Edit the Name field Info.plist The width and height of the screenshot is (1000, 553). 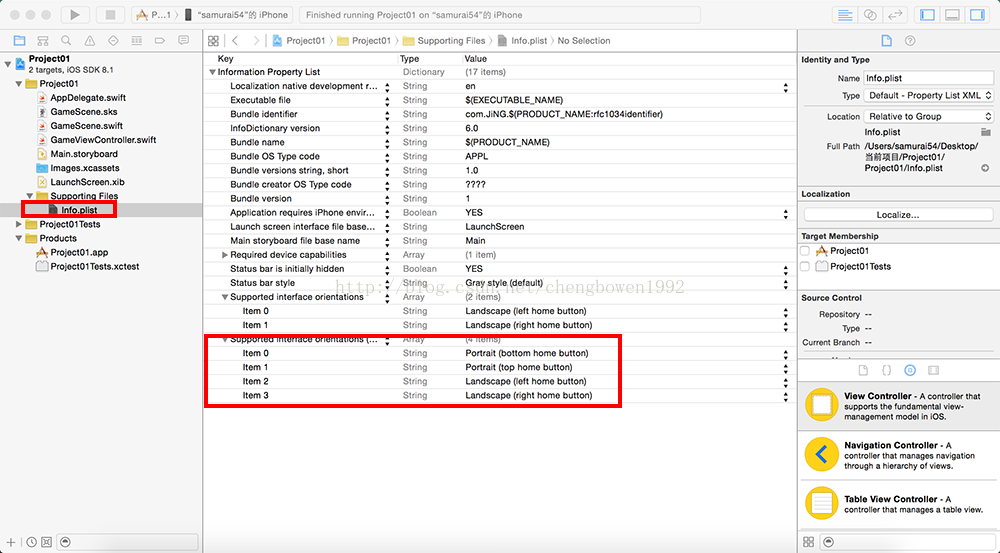pyautogui.click(x=928, y=78)
